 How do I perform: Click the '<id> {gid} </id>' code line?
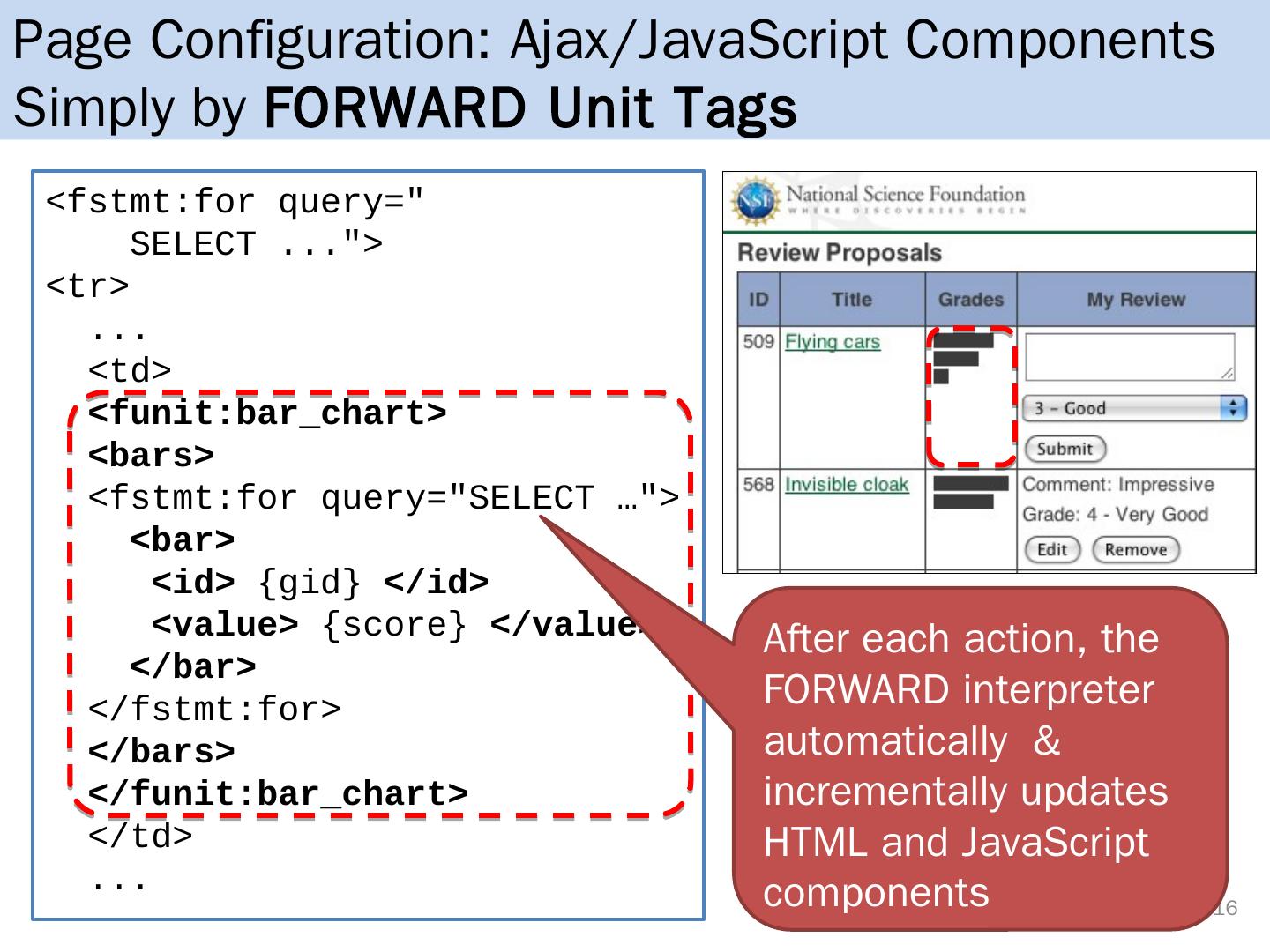tap(320, 583)
